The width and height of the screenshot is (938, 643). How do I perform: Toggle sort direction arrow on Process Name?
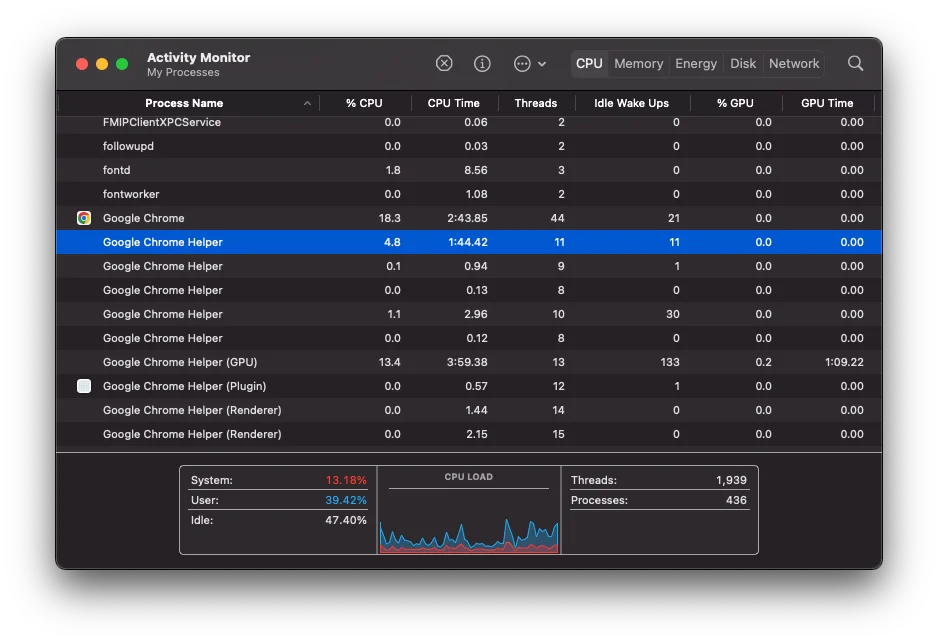click(x=307, y=103)
